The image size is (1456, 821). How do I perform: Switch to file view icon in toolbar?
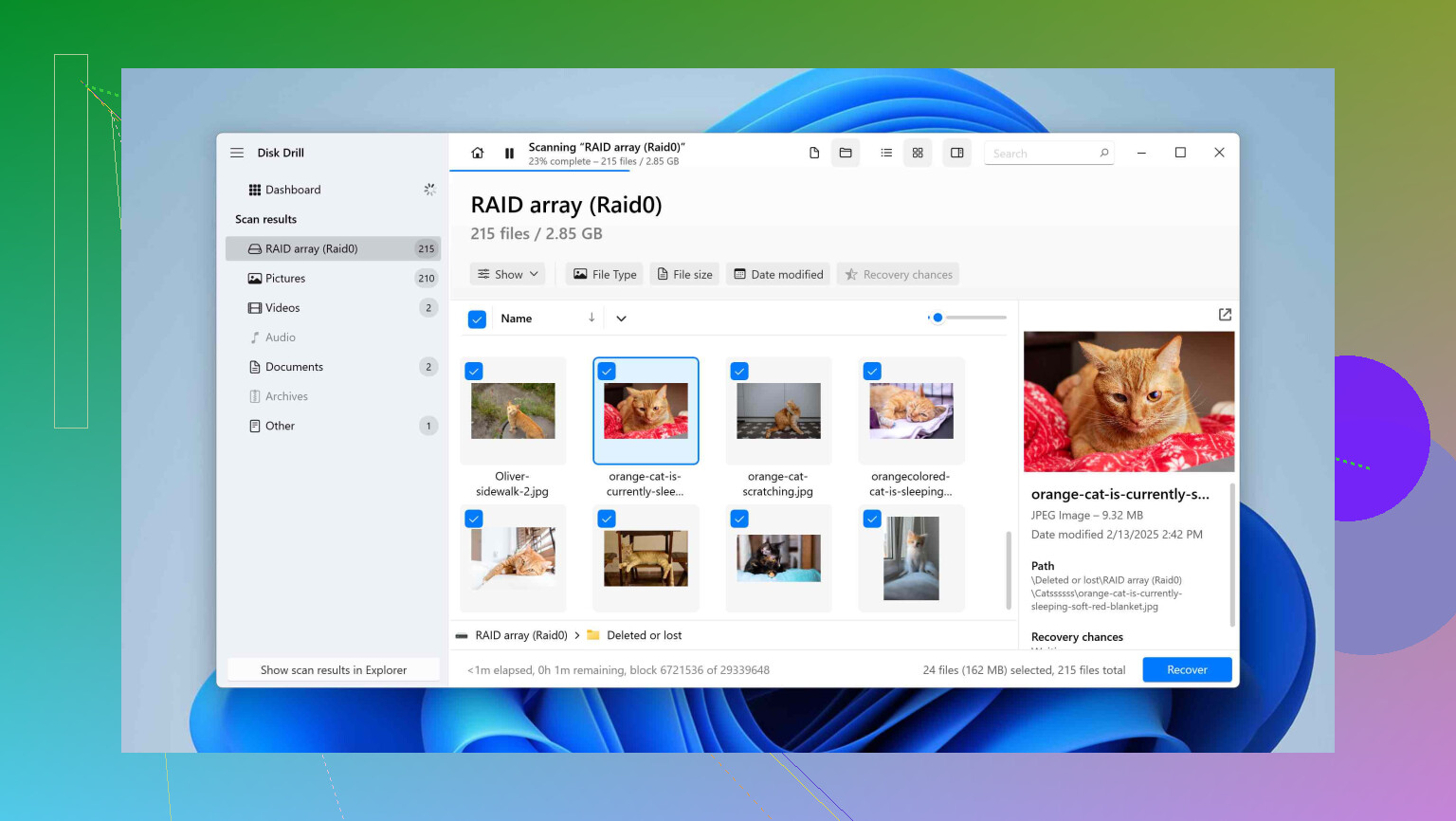point(813,153)
